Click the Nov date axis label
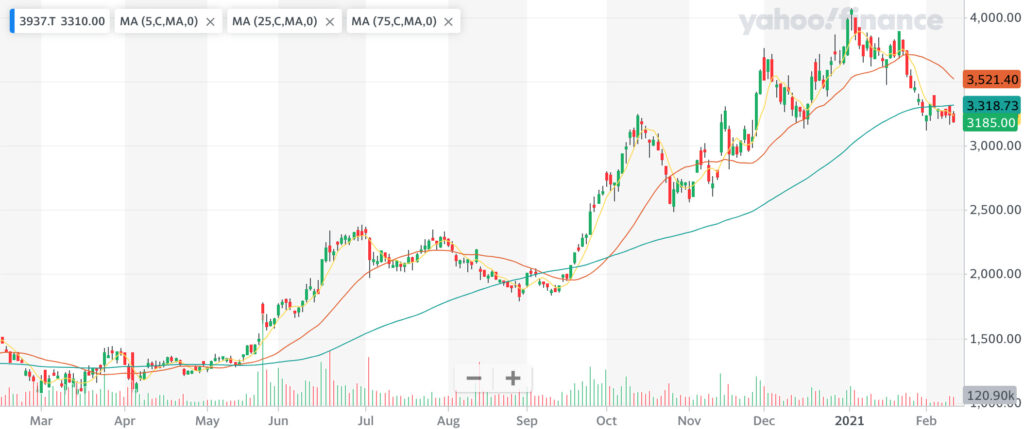1024x429 pixels. pos(688,421)
